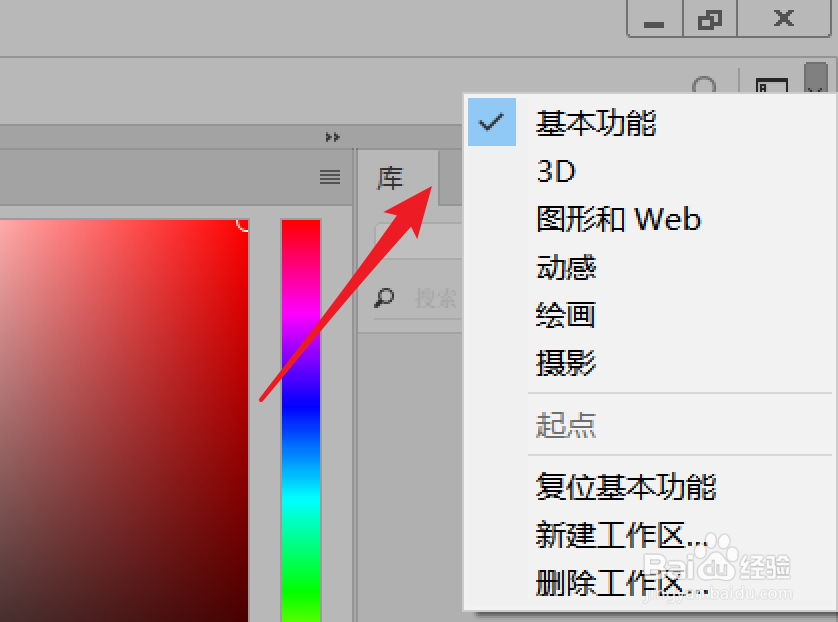Open the 库 panel tab

point(390,178)
